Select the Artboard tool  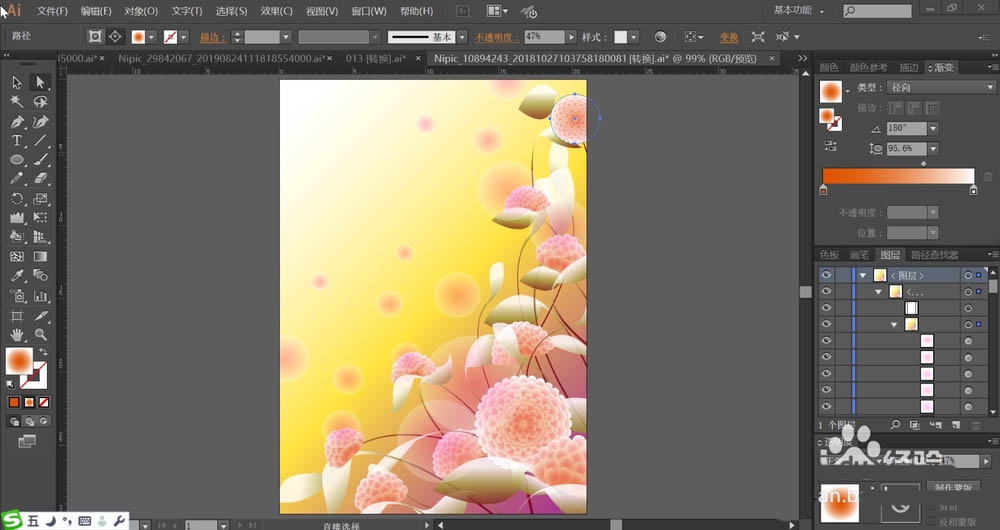coord(17,316)
